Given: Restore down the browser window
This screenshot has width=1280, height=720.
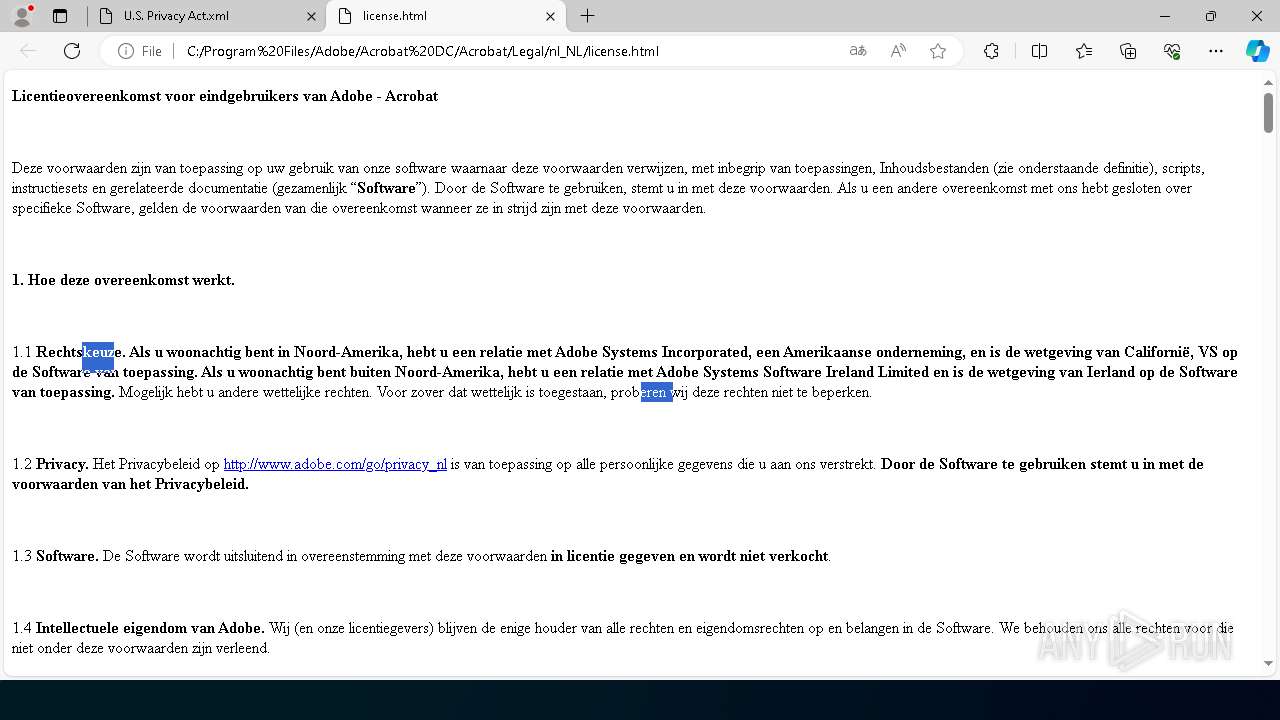Looking at the screenshot, I should [1211, 16].
